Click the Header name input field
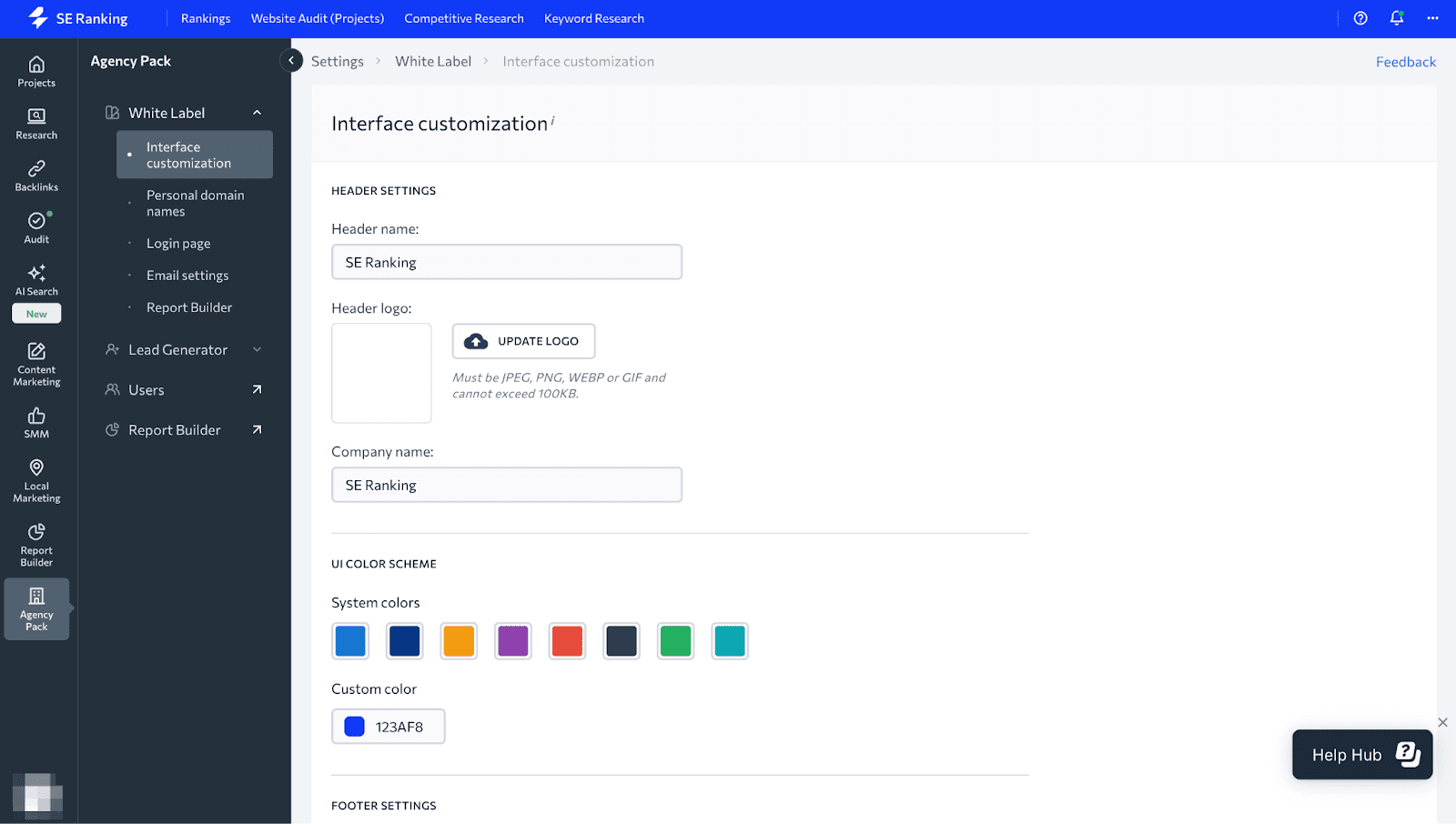 (507, 262)
